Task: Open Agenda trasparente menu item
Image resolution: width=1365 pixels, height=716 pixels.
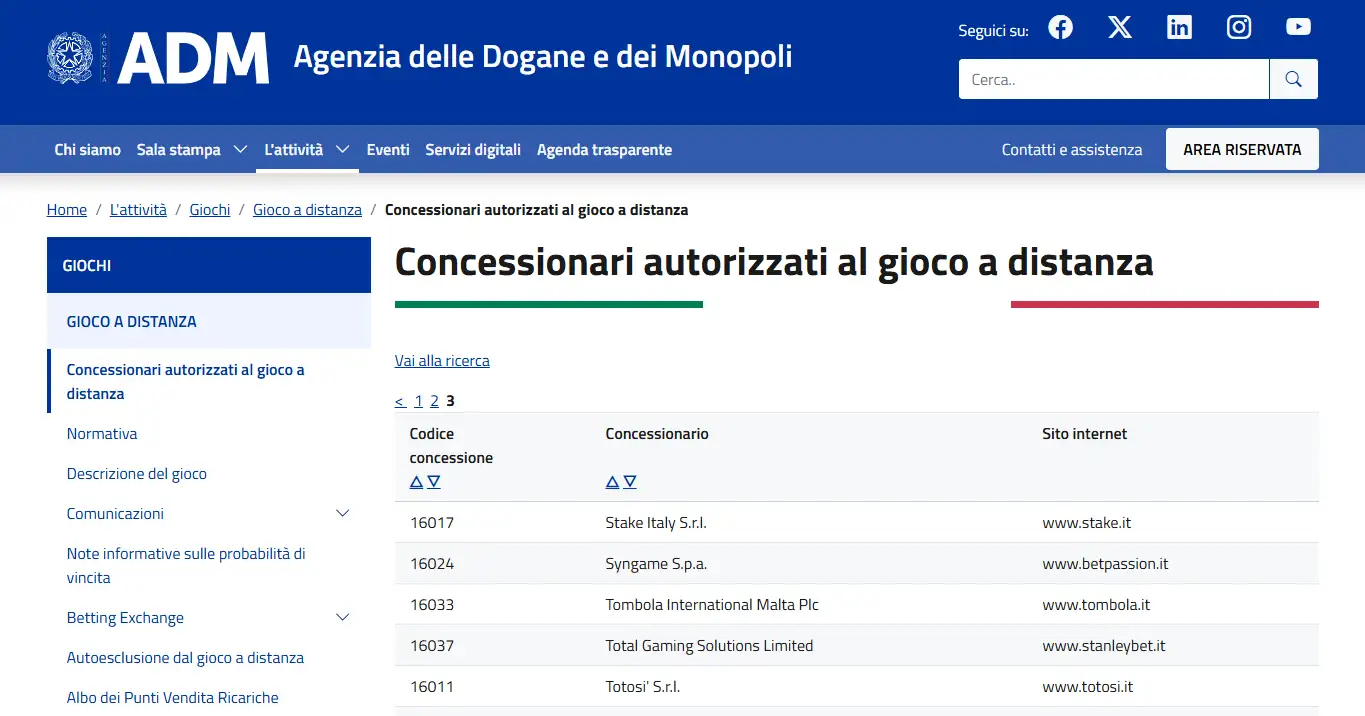Action: point(604,150)
